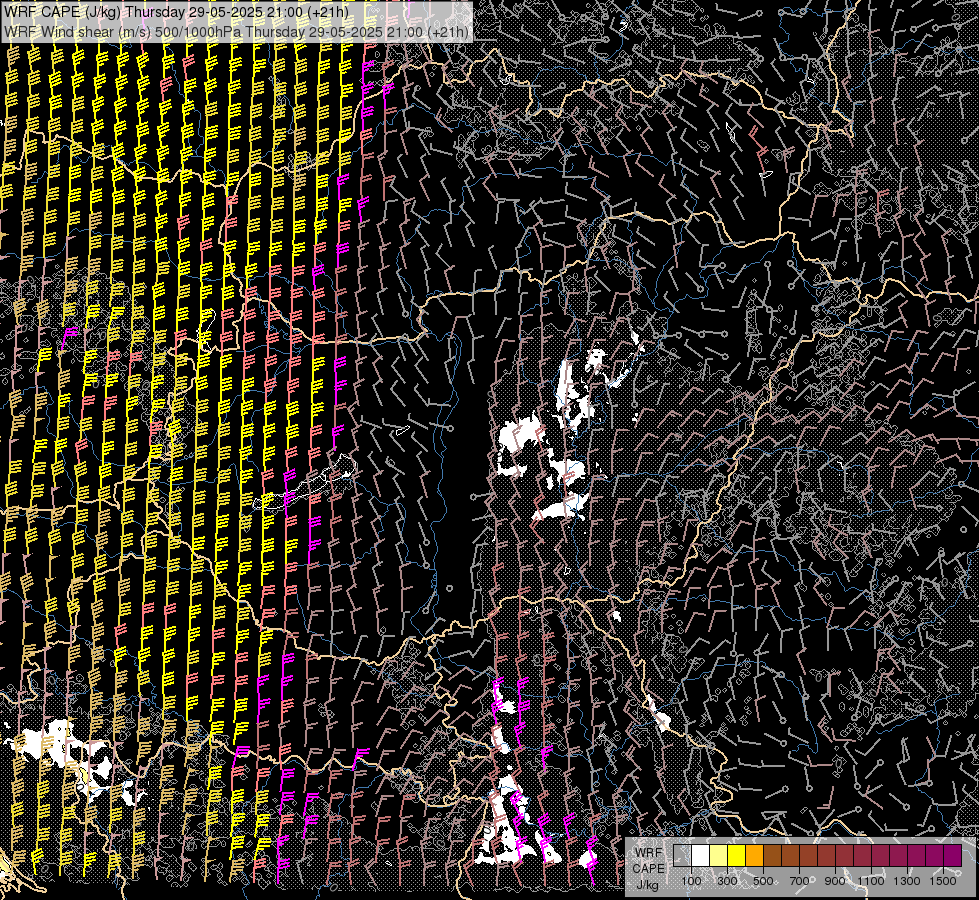Click the 700 legend tick label
Image resolution: width=979 pixels, height=900 pixels.
click(x=799, y=881)
